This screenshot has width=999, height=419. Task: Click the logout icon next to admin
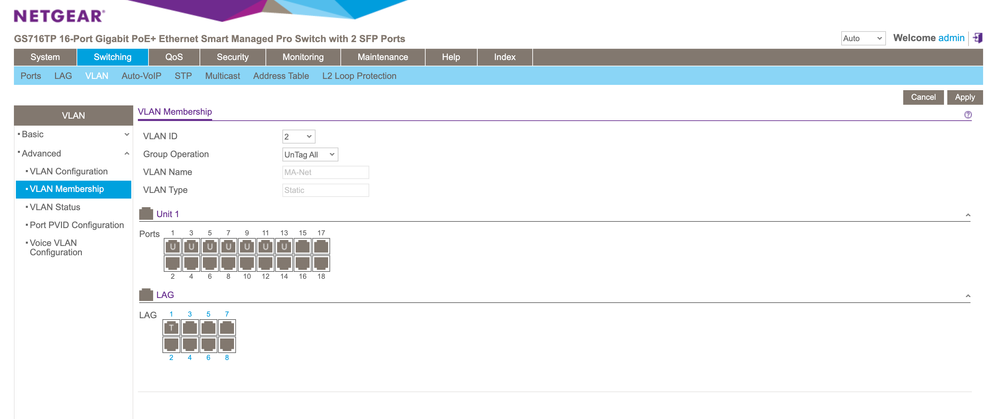978,38
